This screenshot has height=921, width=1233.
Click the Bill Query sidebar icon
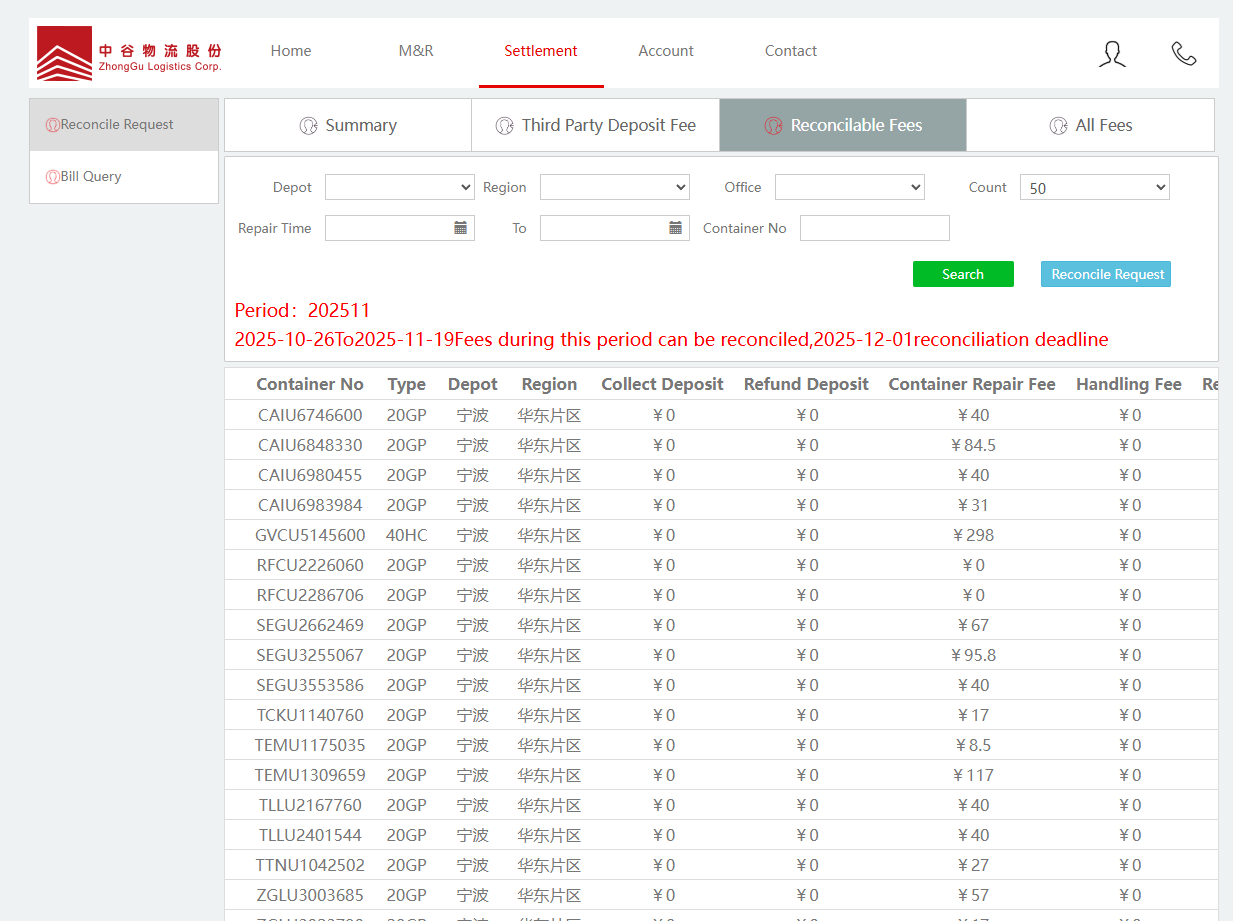pos(53,177)
